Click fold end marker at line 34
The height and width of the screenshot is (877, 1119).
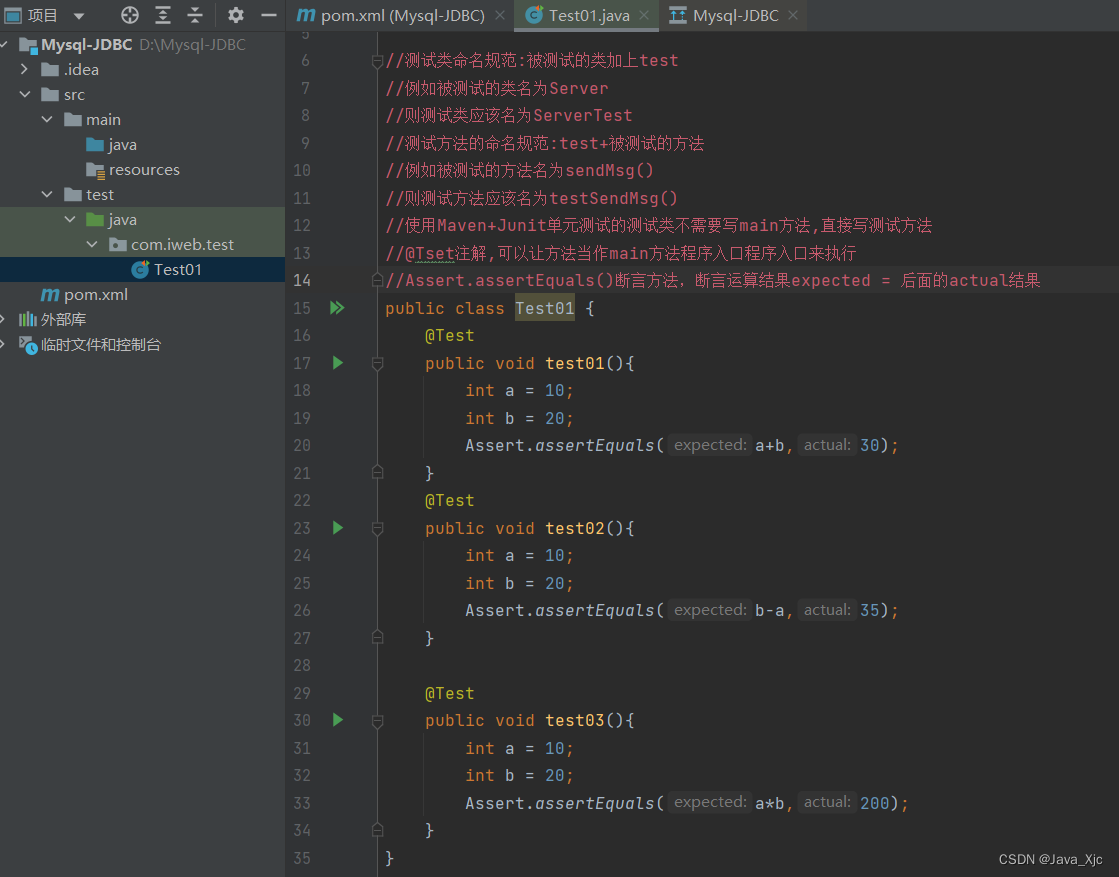click(378, 829)
